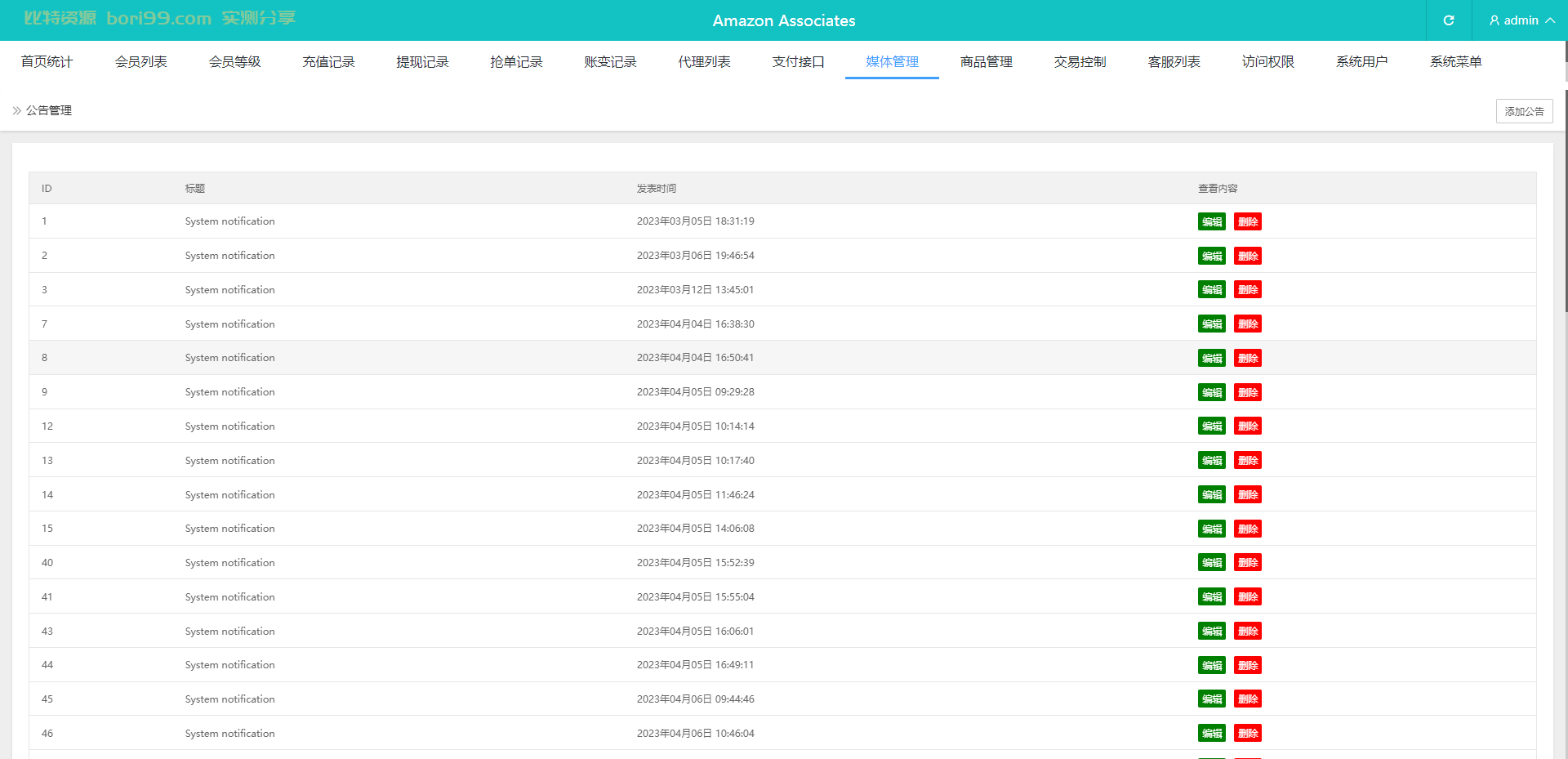Edit notification with ID 7
The width and height of the screenshot is (1568, 759).
click(1212, 324)
